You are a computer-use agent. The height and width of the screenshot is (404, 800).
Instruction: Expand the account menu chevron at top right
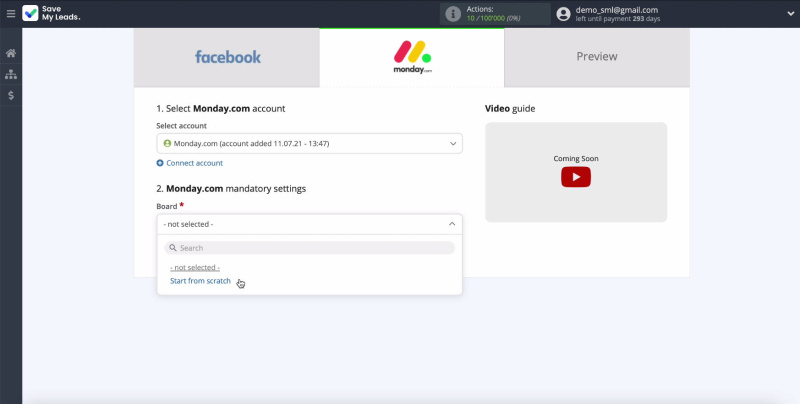790,14
